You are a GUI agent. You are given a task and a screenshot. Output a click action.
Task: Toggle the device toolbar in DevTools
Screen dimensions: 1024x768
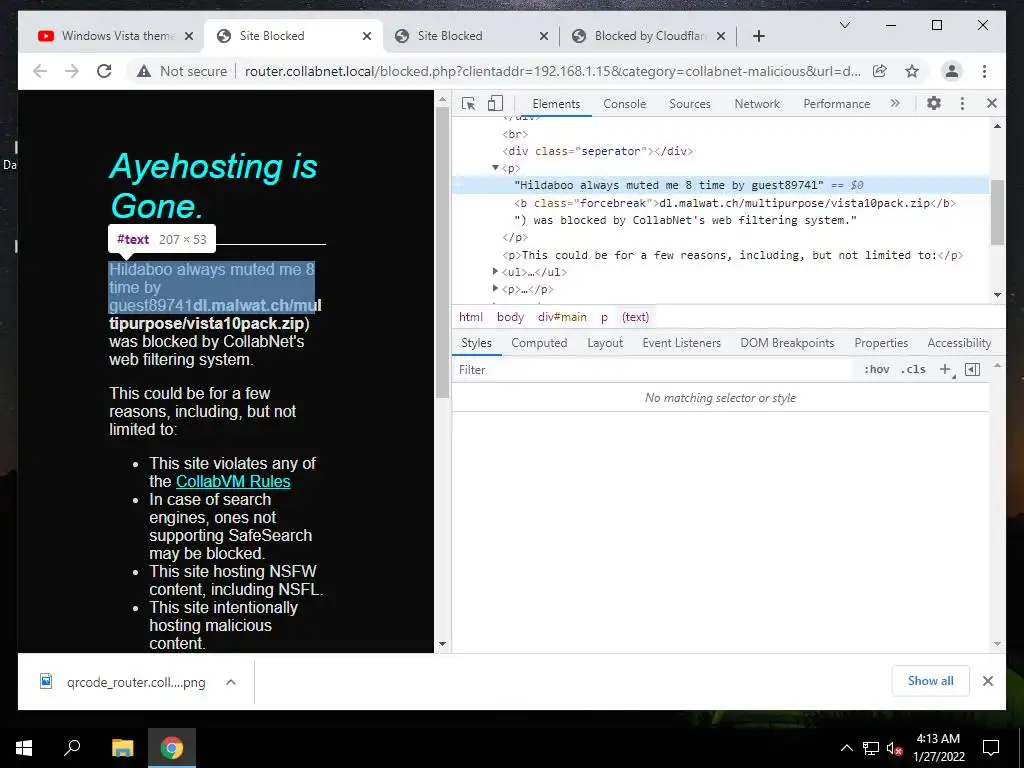pyautogui.click(x=496, y=103)
